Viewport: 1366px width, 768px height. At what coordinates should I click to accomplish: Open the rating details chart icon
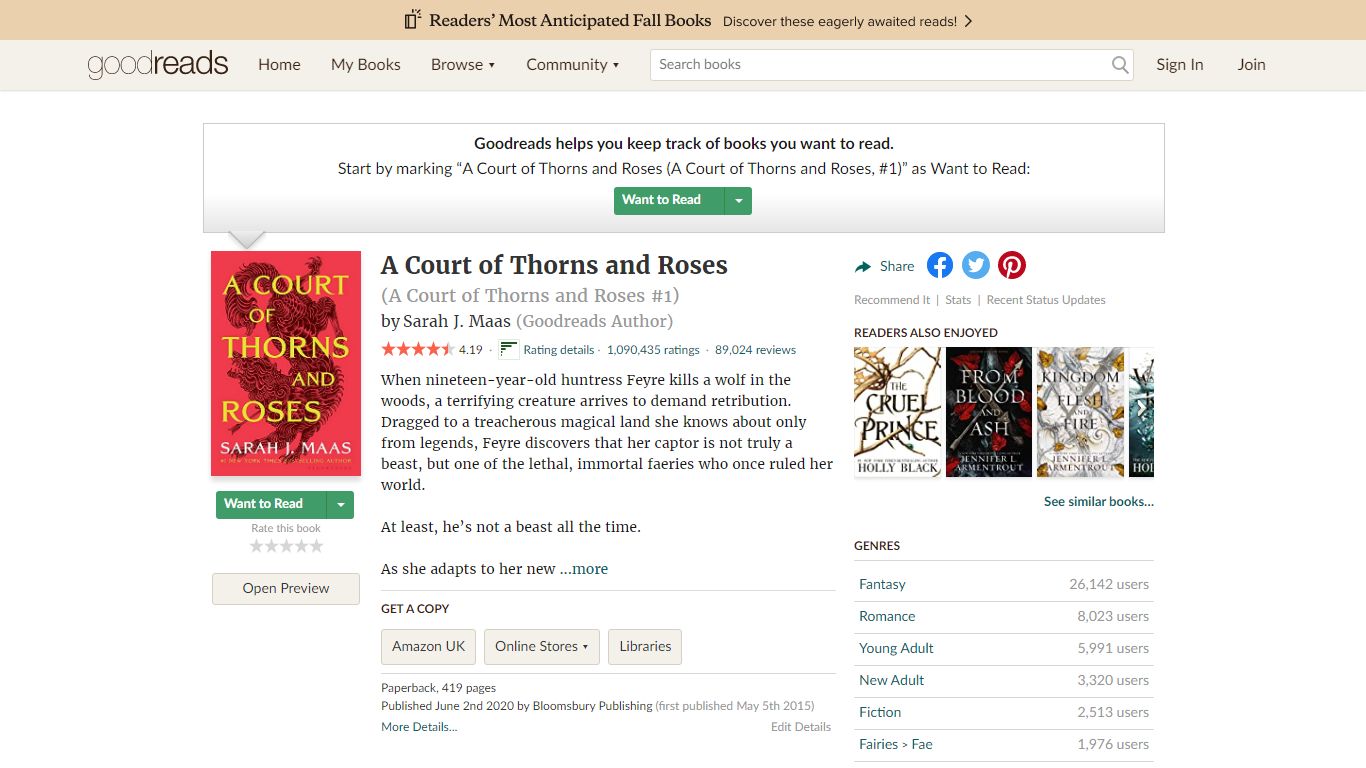[x=508, y=349]
